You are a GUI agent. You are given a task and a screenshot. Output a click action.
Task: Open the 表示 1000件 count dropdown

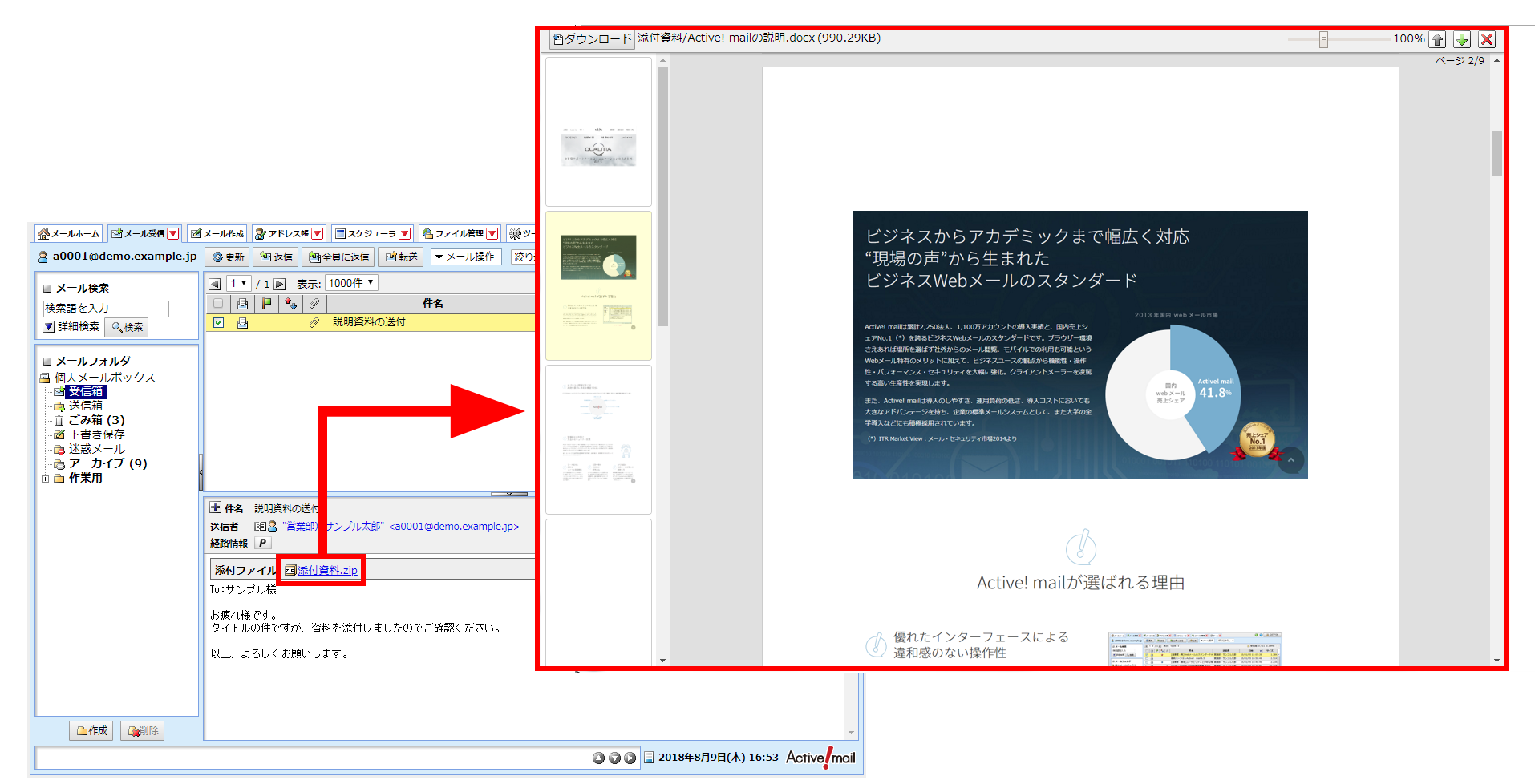point(350,282)
